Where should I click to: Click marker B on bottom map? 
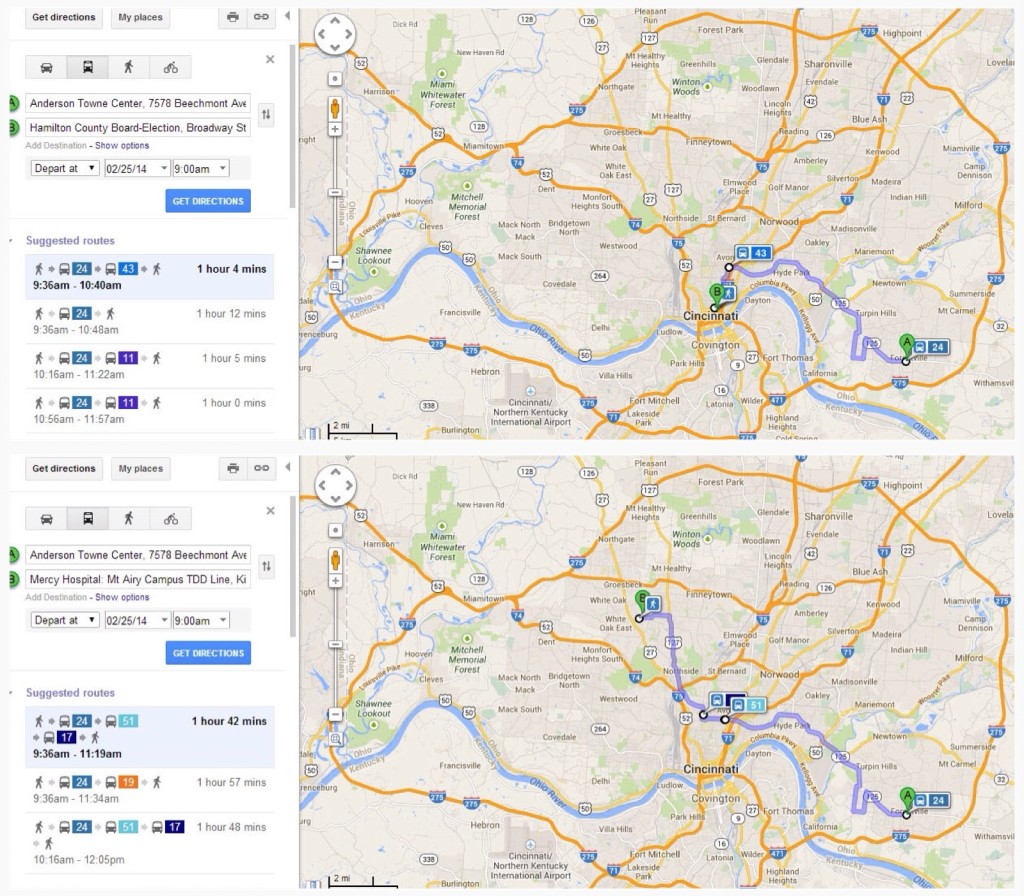[x=641, y=602]
